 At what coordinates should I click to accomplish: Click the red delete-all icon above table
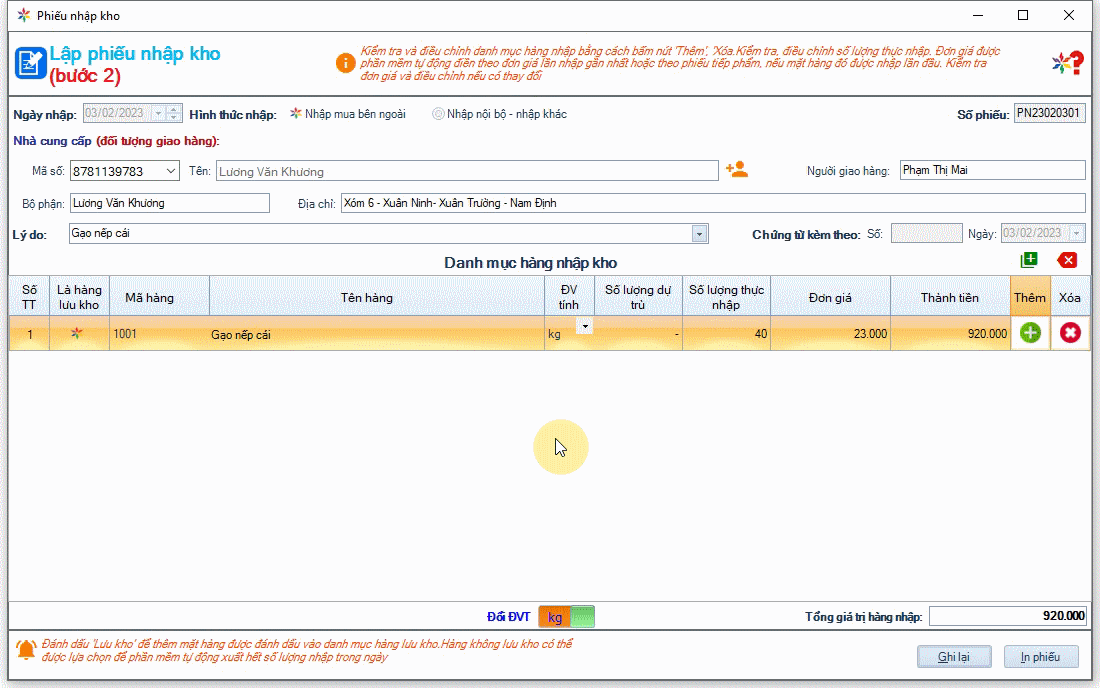tap(1068, 260)
